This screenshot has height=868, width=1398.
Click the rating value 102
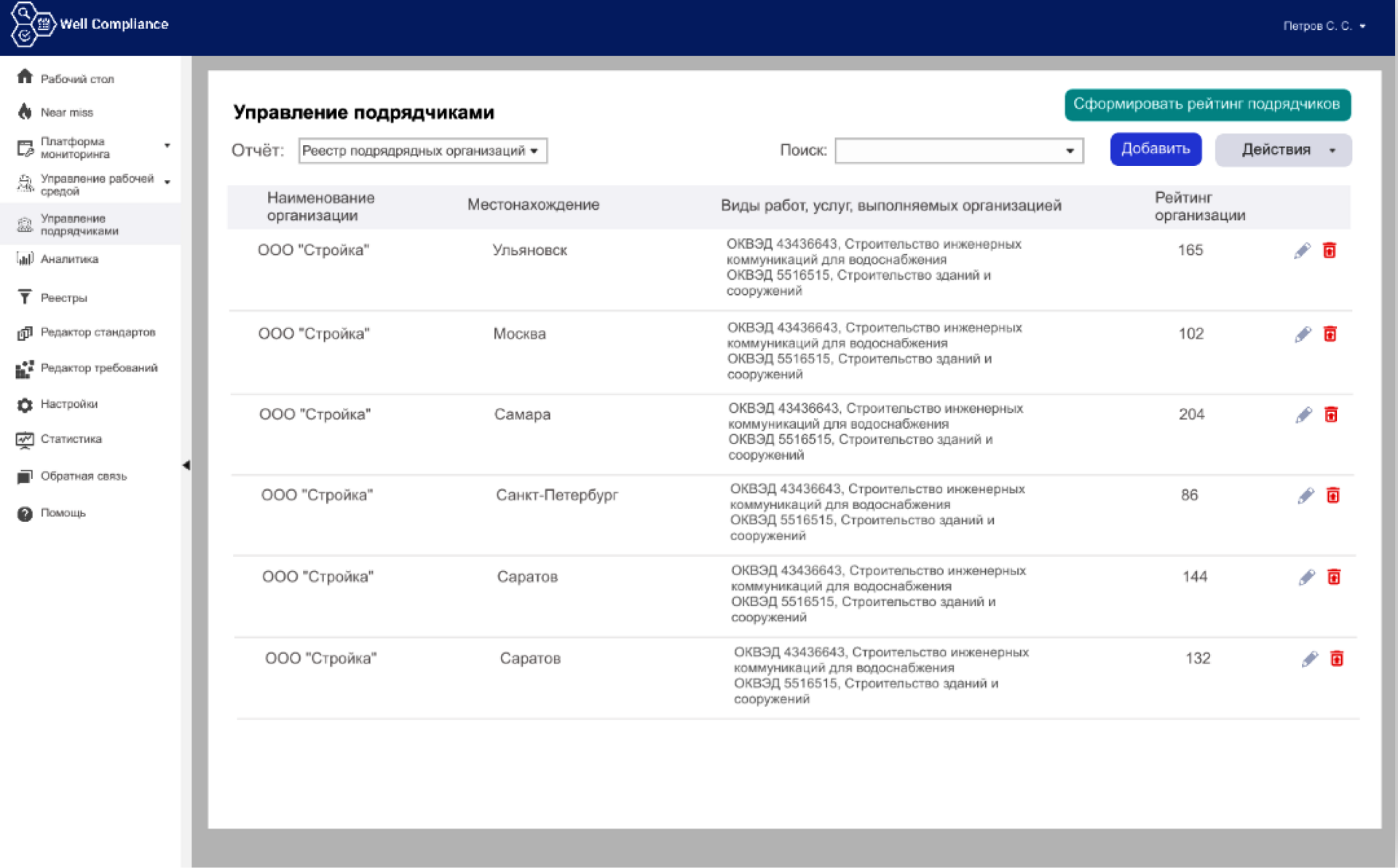(x=1191, y=334)
